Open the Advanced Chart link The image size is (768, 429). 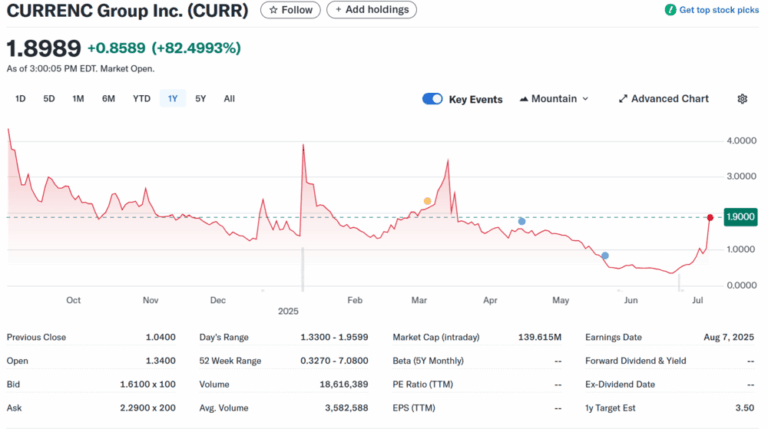click(663, 99)
